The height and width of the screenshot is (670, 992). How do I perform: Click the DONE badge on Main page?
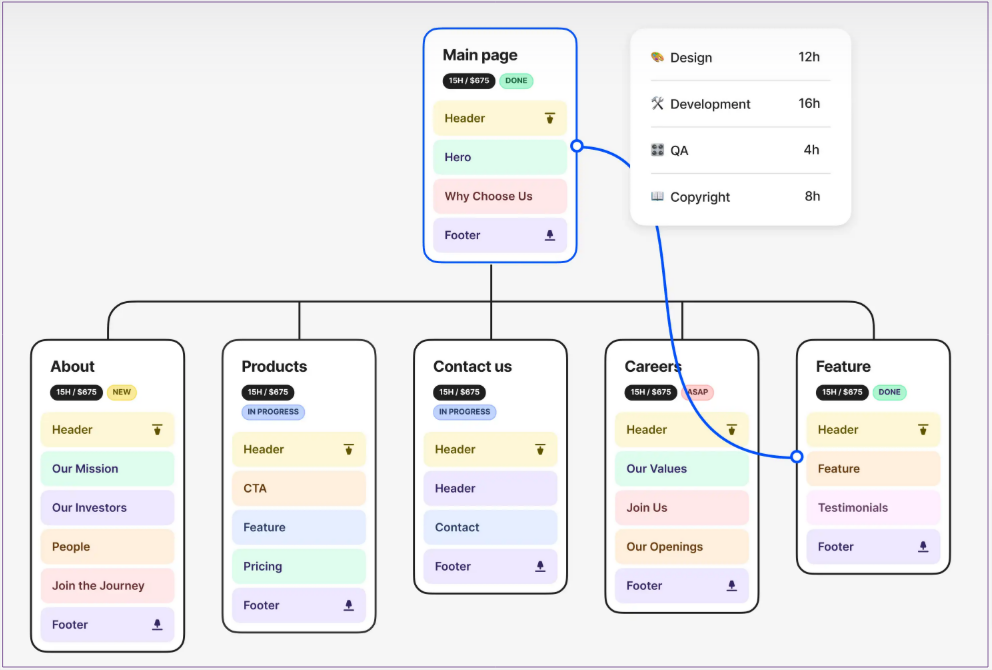[516, 81]
